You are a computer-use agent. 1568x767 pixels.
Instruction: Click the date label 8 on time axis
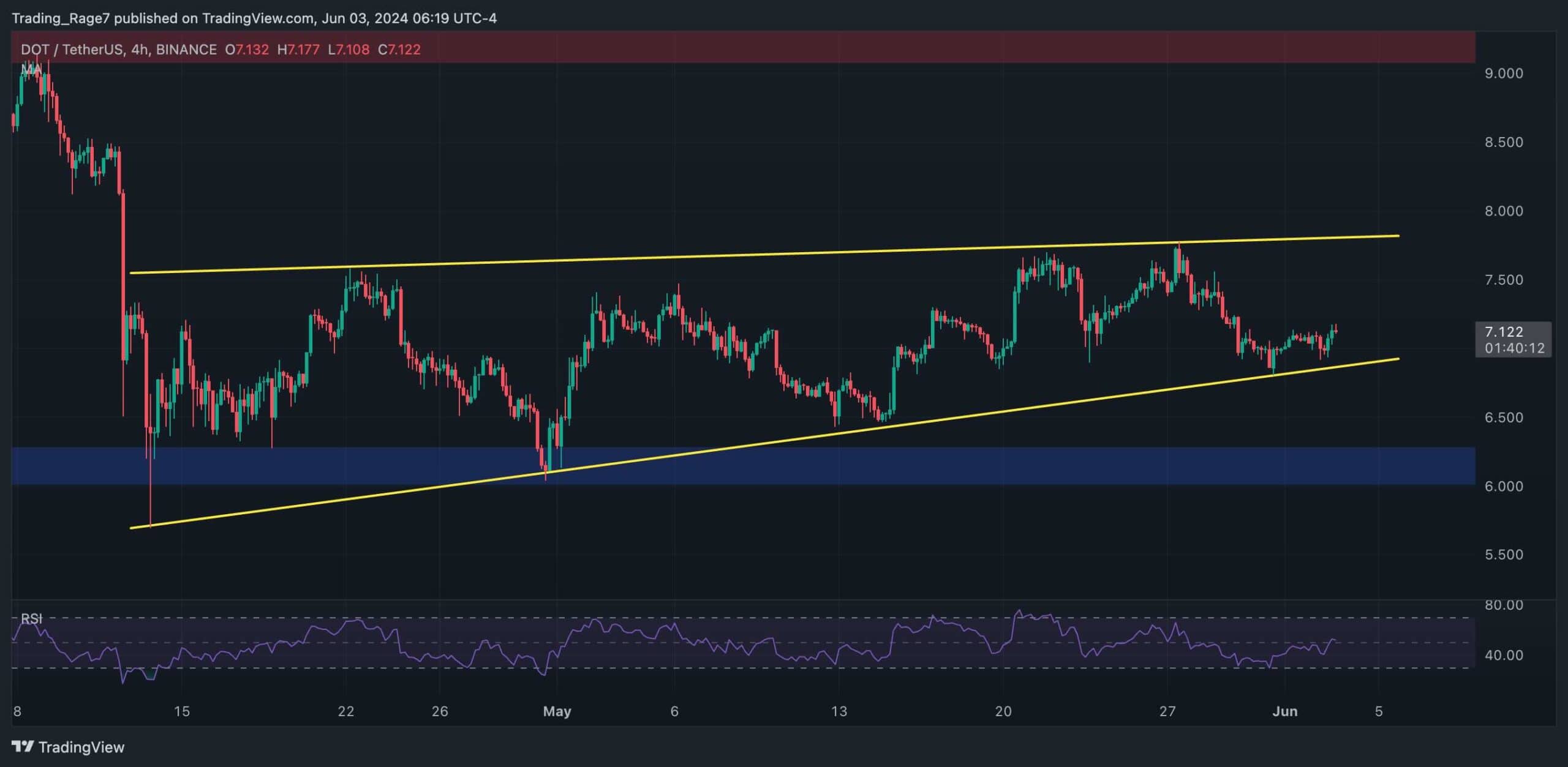17,711
